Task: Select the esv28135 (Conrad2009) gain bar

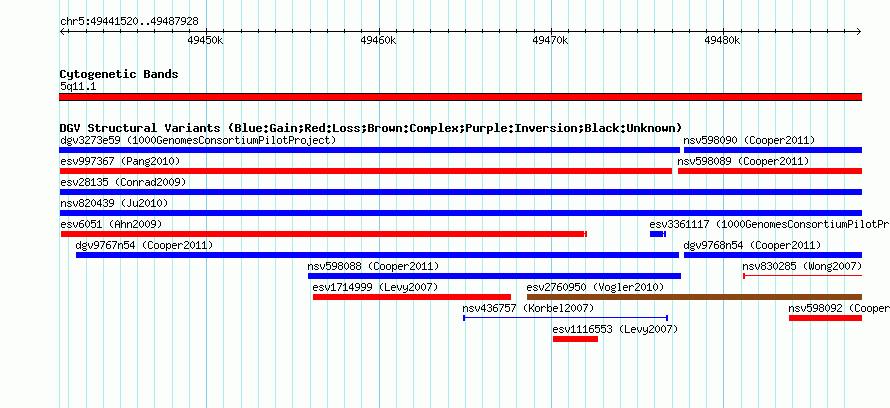Action: pos(461,192)
